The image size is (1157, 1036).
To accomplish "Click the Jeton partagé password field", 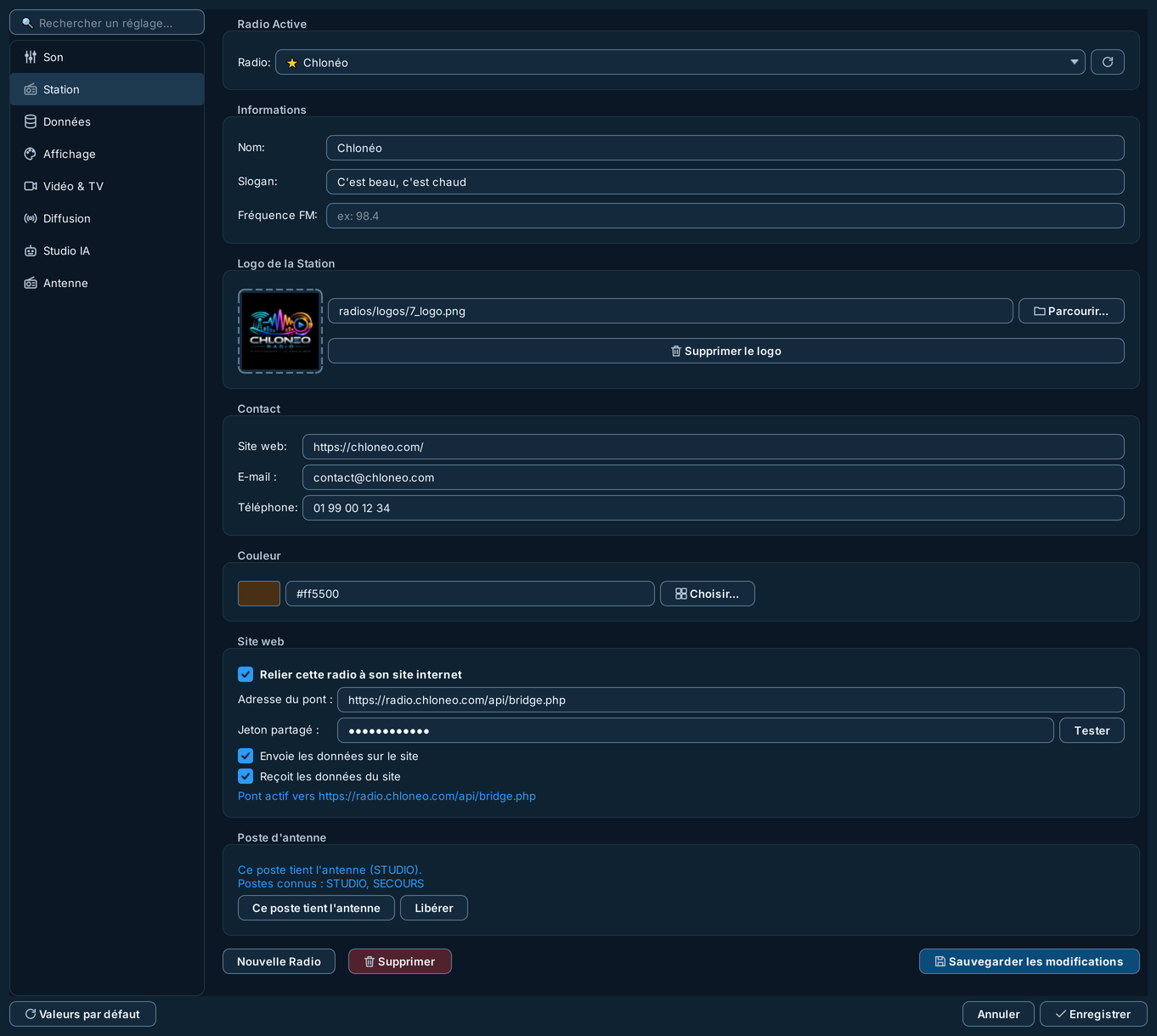I will click(x=695, y=730).
